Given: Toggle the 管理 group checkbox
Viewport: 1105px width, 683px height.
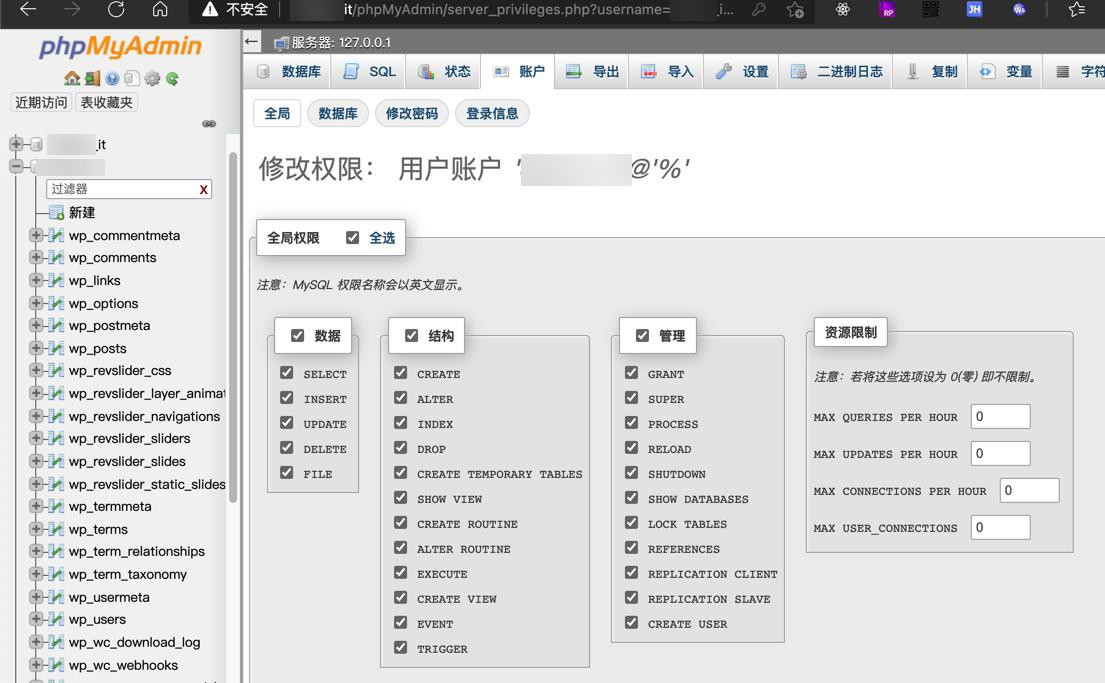Looking at the screenshot, I should coord(642,336).
